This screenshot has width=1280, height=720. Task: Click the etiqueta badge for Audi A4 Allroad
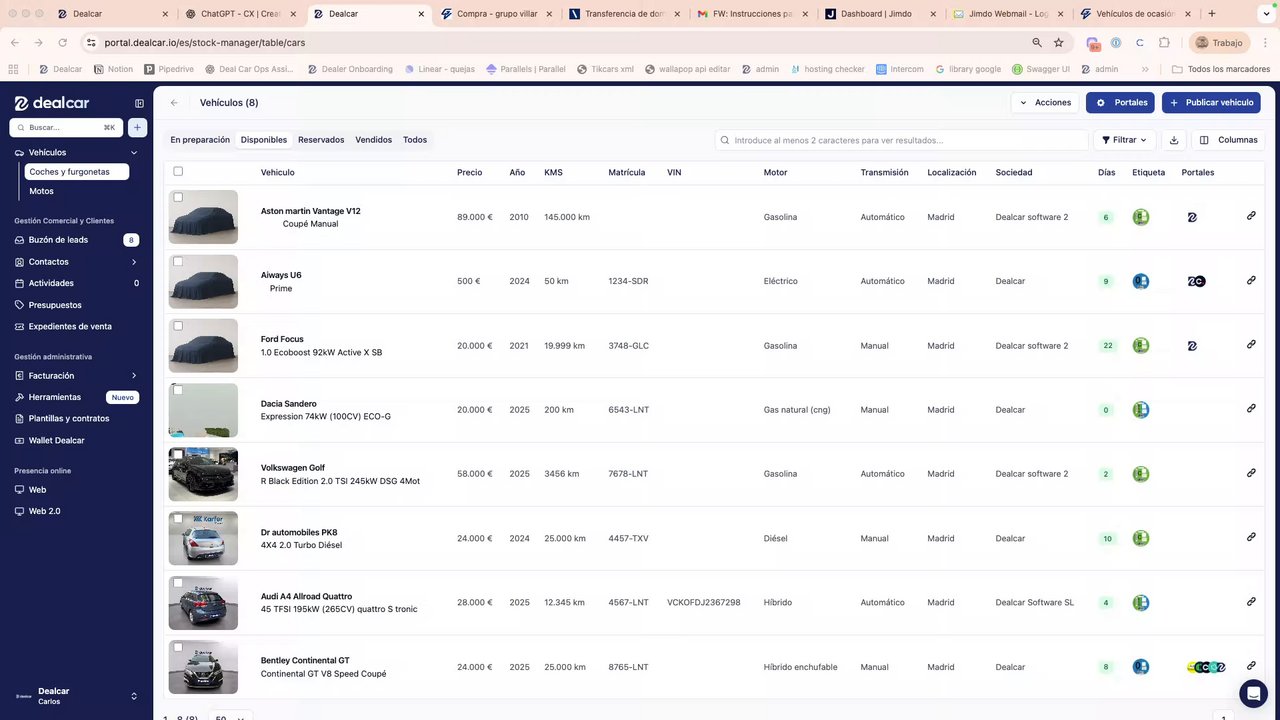point(1140,602)
